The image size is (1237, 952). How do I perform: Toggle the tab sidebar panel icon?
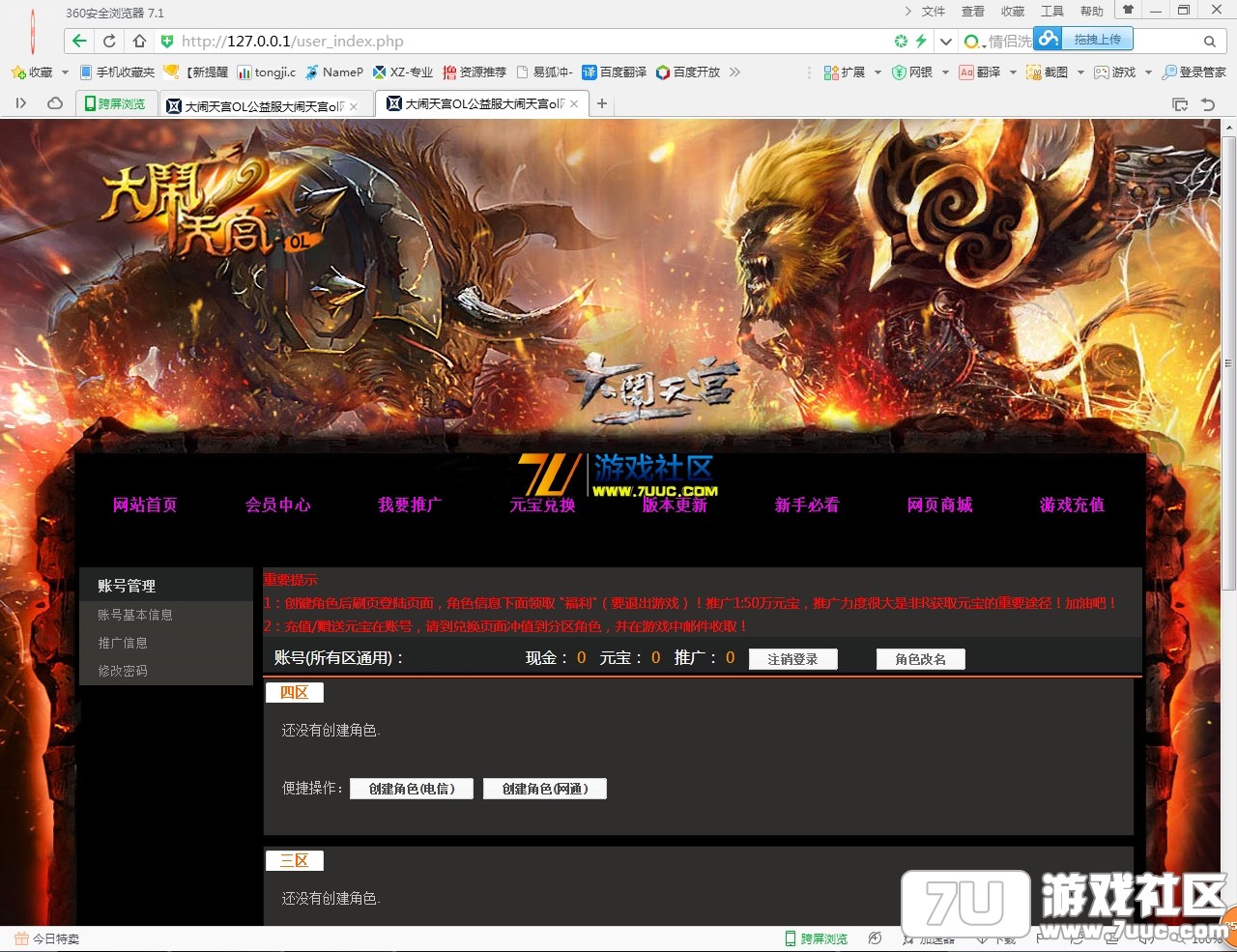[21, 103]
